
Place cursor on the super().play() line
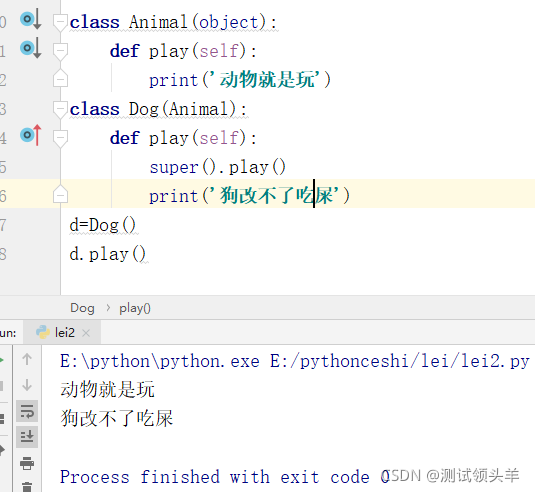tap(218, 168)
